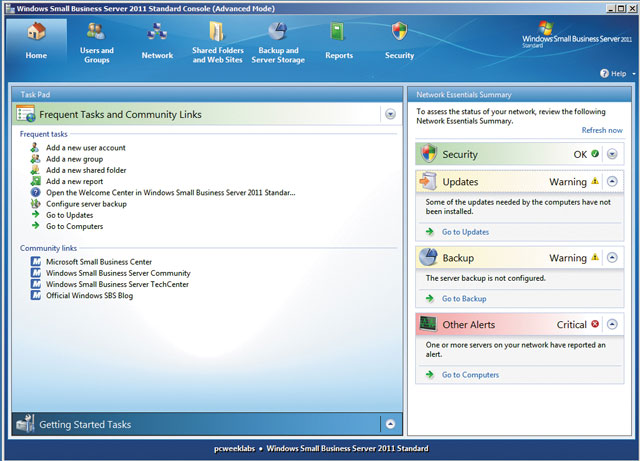Viewport: 640px width, 461px height.
Task: Collapse the Backup warning section
Action: pos(612,257)
